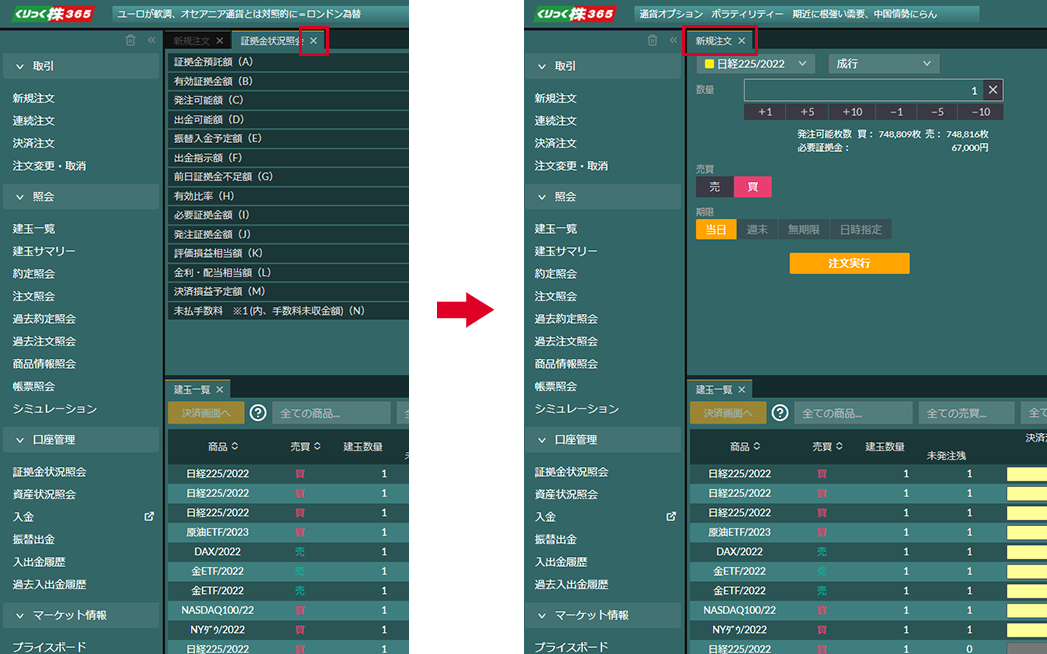
Task: Increase quantity using +1 button
Action: 765,112
